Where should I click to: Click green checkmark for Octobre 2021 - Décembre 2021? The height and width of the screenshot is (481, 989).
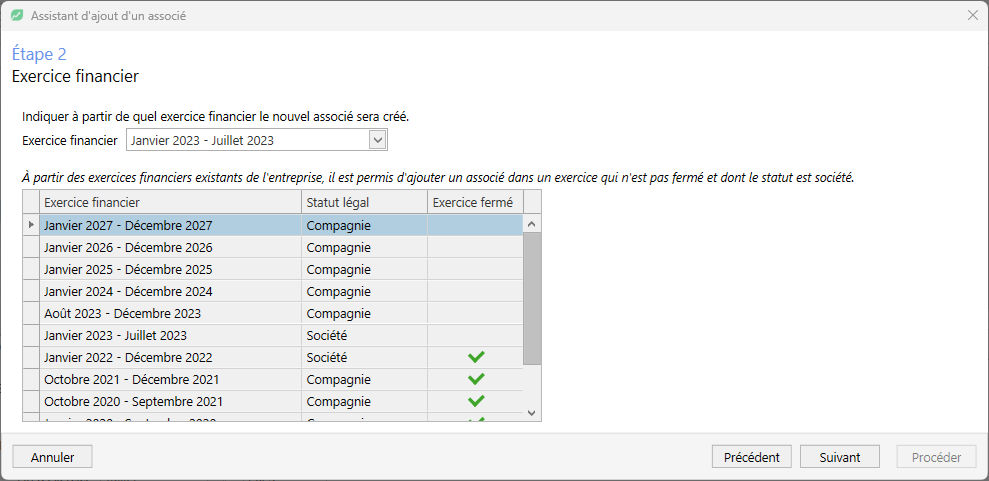(476, 380)
